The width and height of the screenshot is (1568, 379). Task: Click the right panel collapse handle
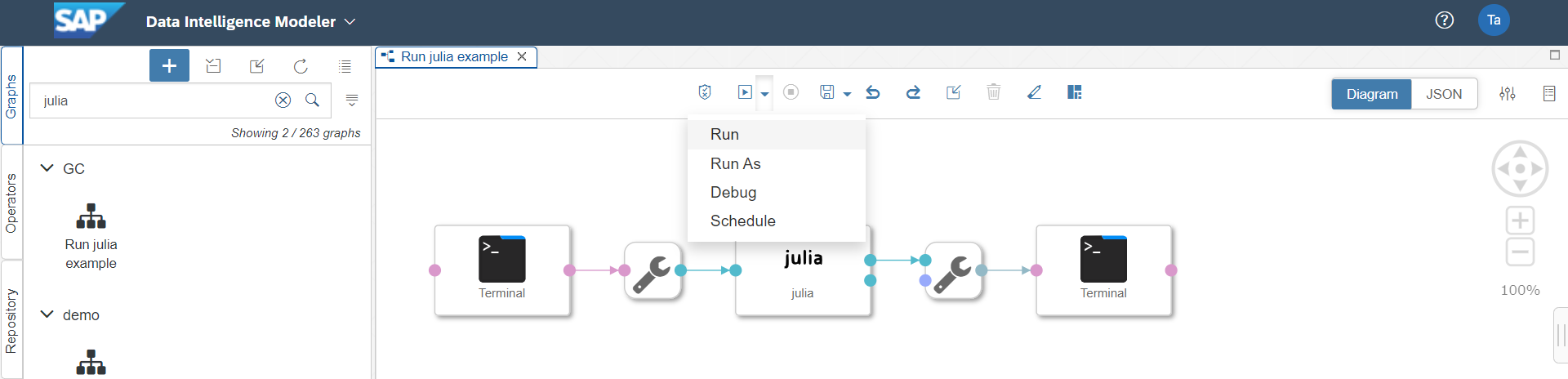point(1561,335)
